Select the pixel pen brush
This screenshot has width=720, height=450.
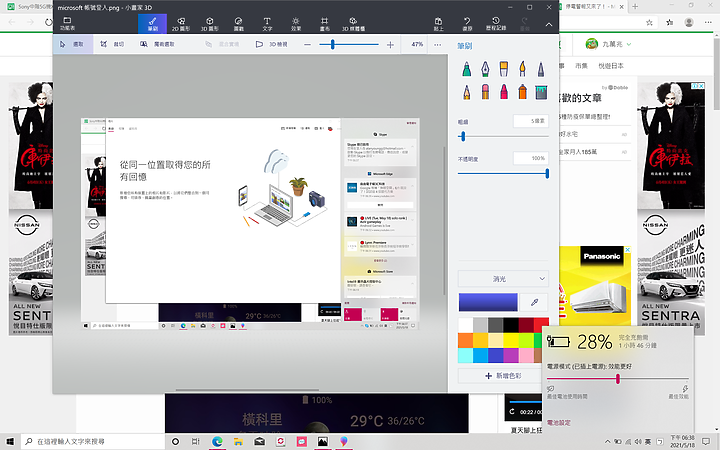pos(541,69)
